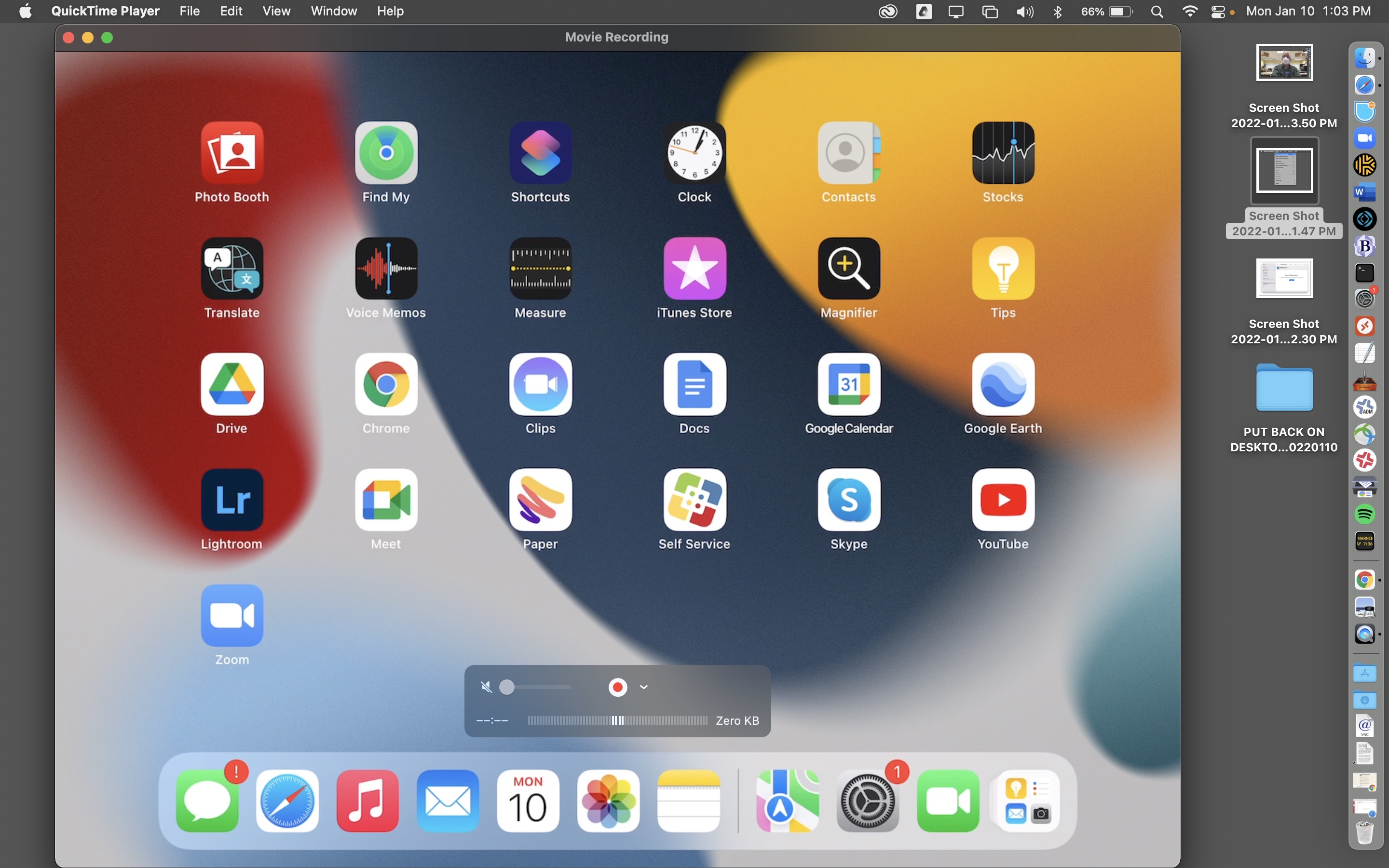1389x868 pixels.
Task: Open the File menu
Action: coord(190,11)
